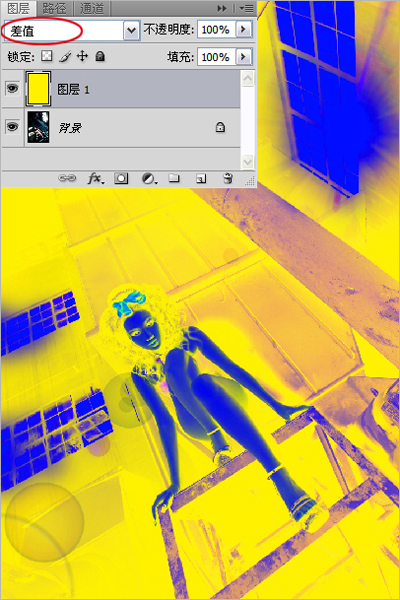Open the layers panel options menu

click(x=247, y=8)
